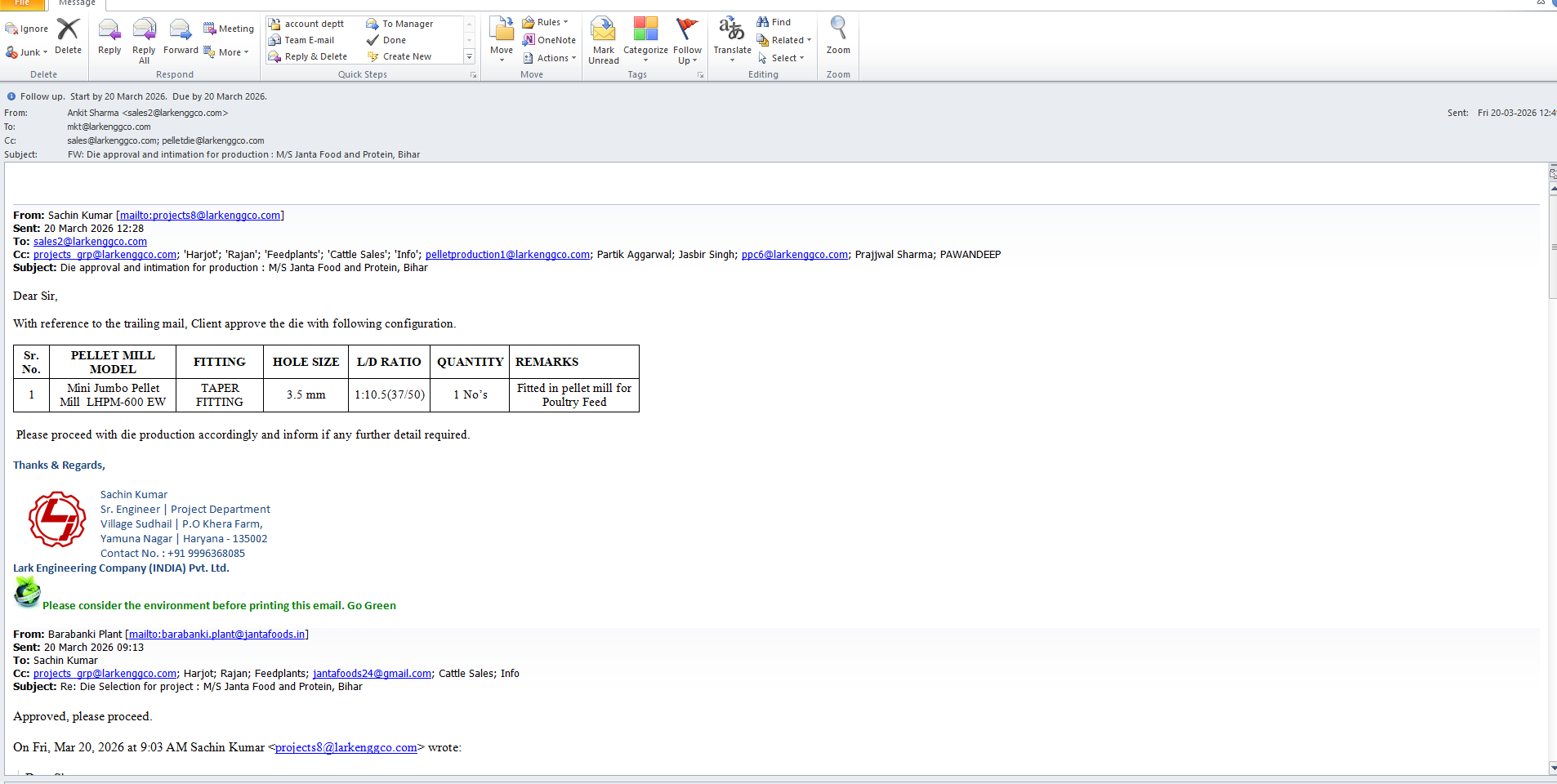Viewport: 1557px width, 784px height.
Task: Open the File tab
Action: (22, 3)
